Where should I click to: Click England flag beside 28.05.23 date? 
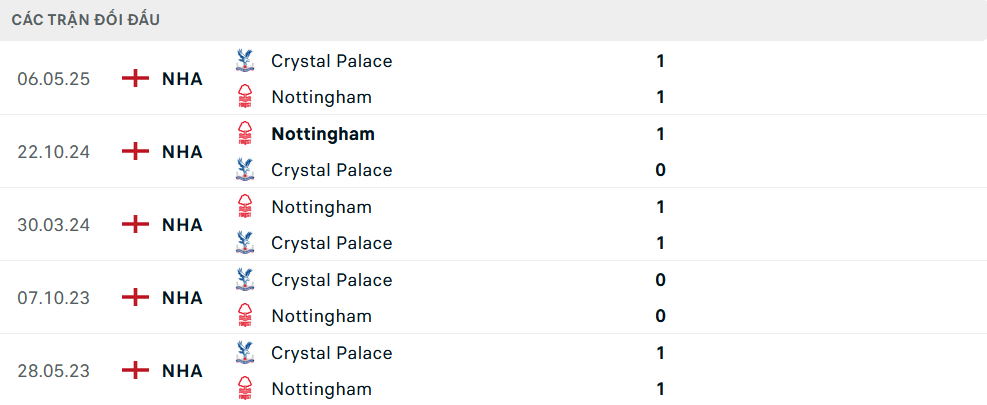point(135,371)
